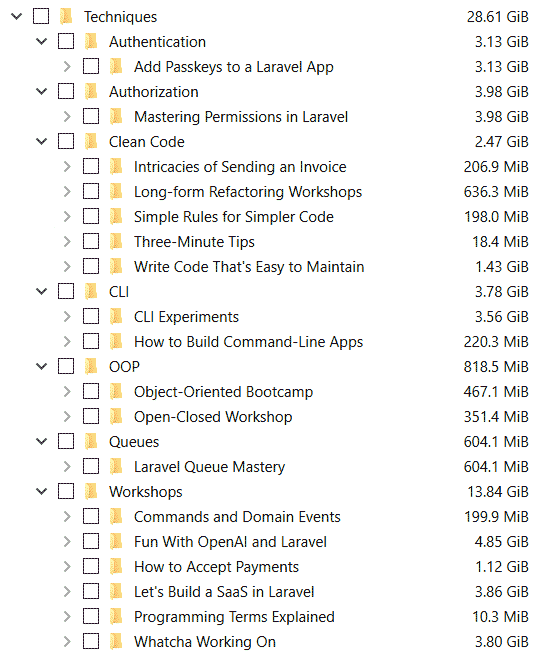Click the Simple Rules for Simpler Code folder icon

point(116,217)
